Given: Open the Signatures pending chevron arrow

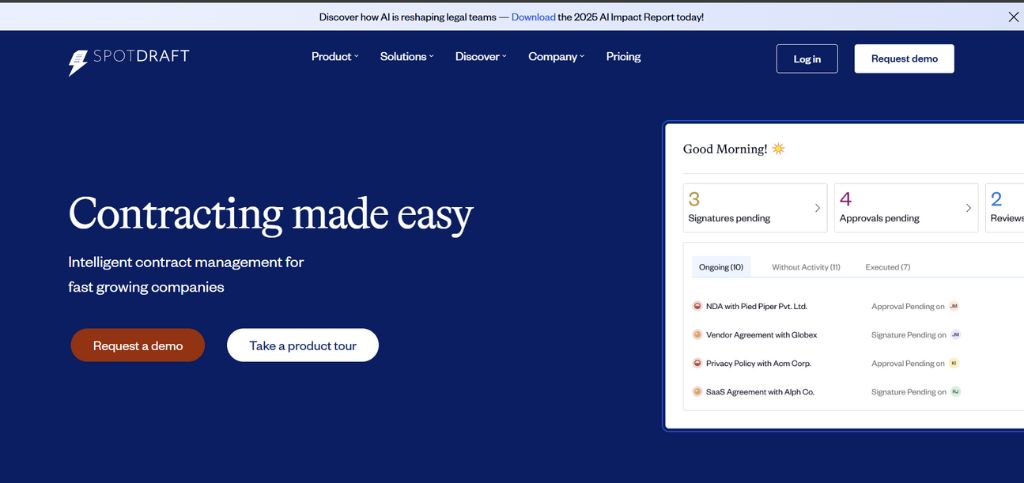Looking at the screenshot, I should point(817,208).
